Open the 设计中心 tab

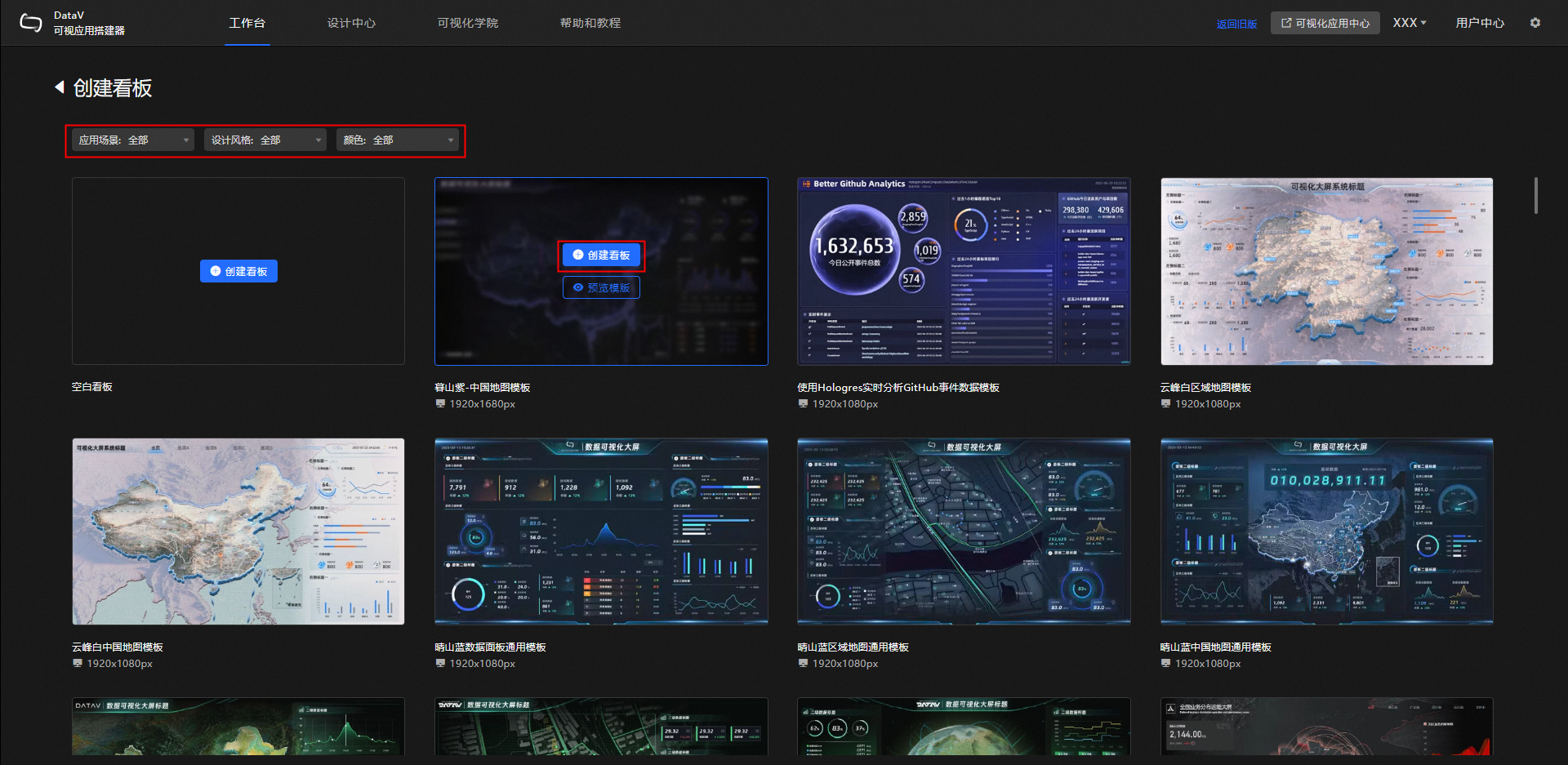(x=351, y=23)
